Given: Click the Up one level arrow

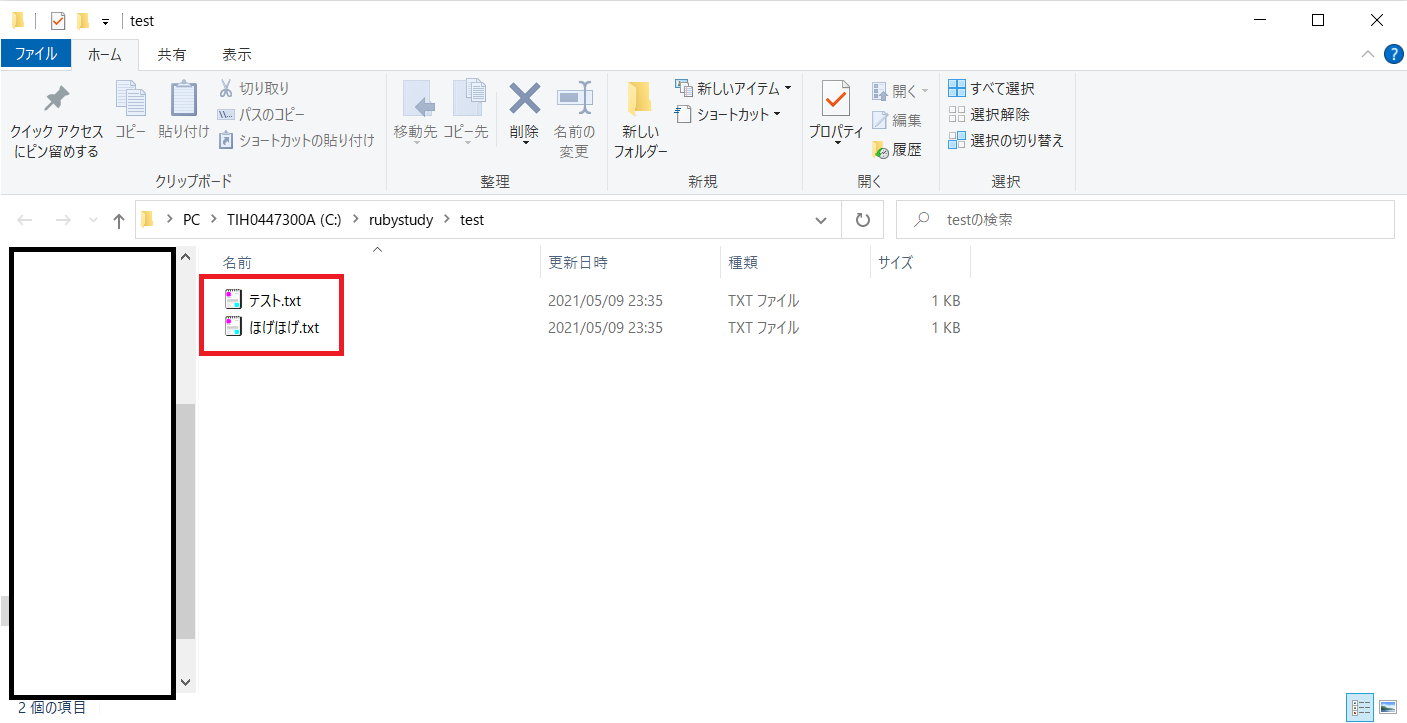Looking at the screenshot, I should point(119,220).
